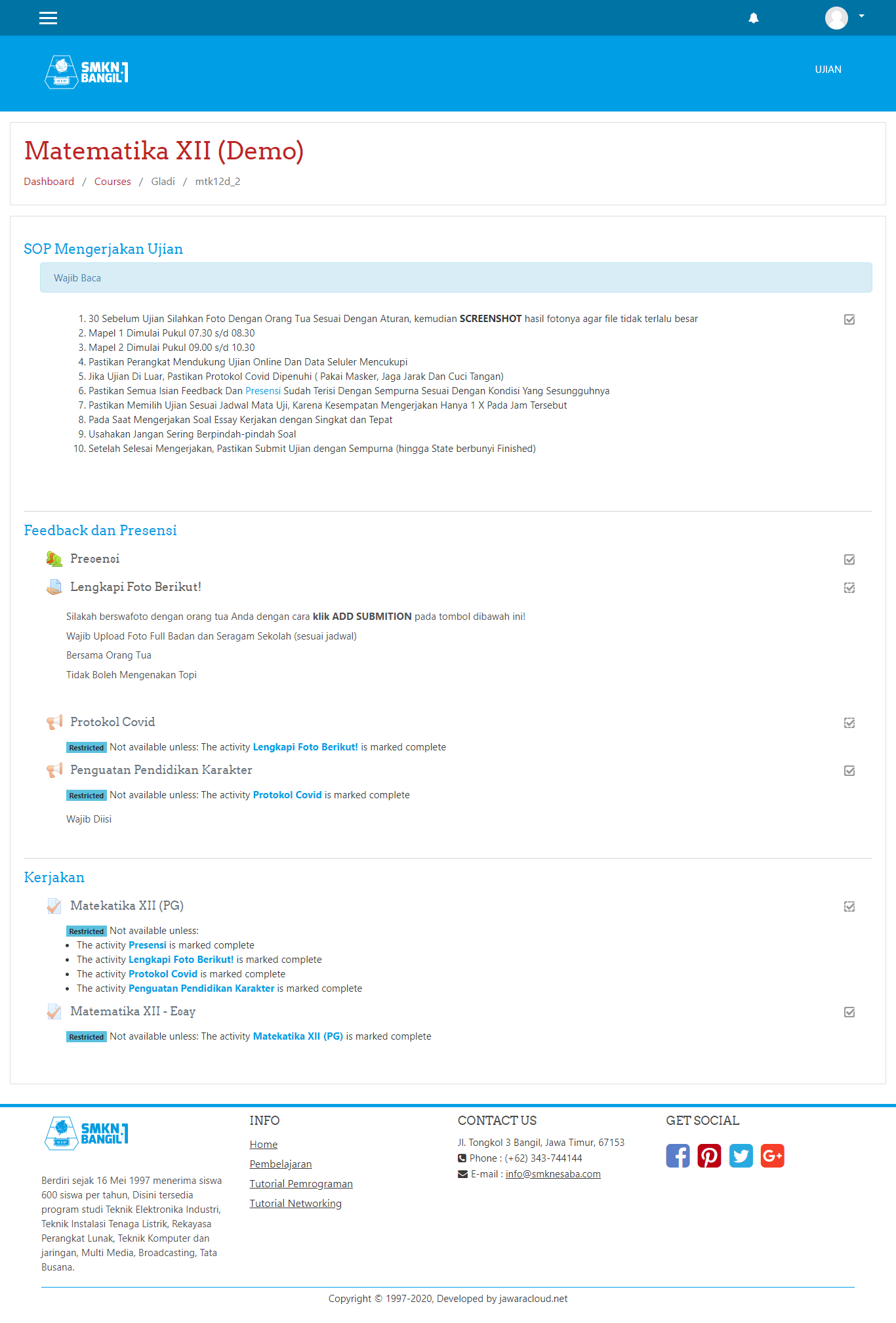Select the mtk12d_2 breadcrumb
This screenshot has height=1323, width=896.
pyautogui.click(x=218, y=182)
